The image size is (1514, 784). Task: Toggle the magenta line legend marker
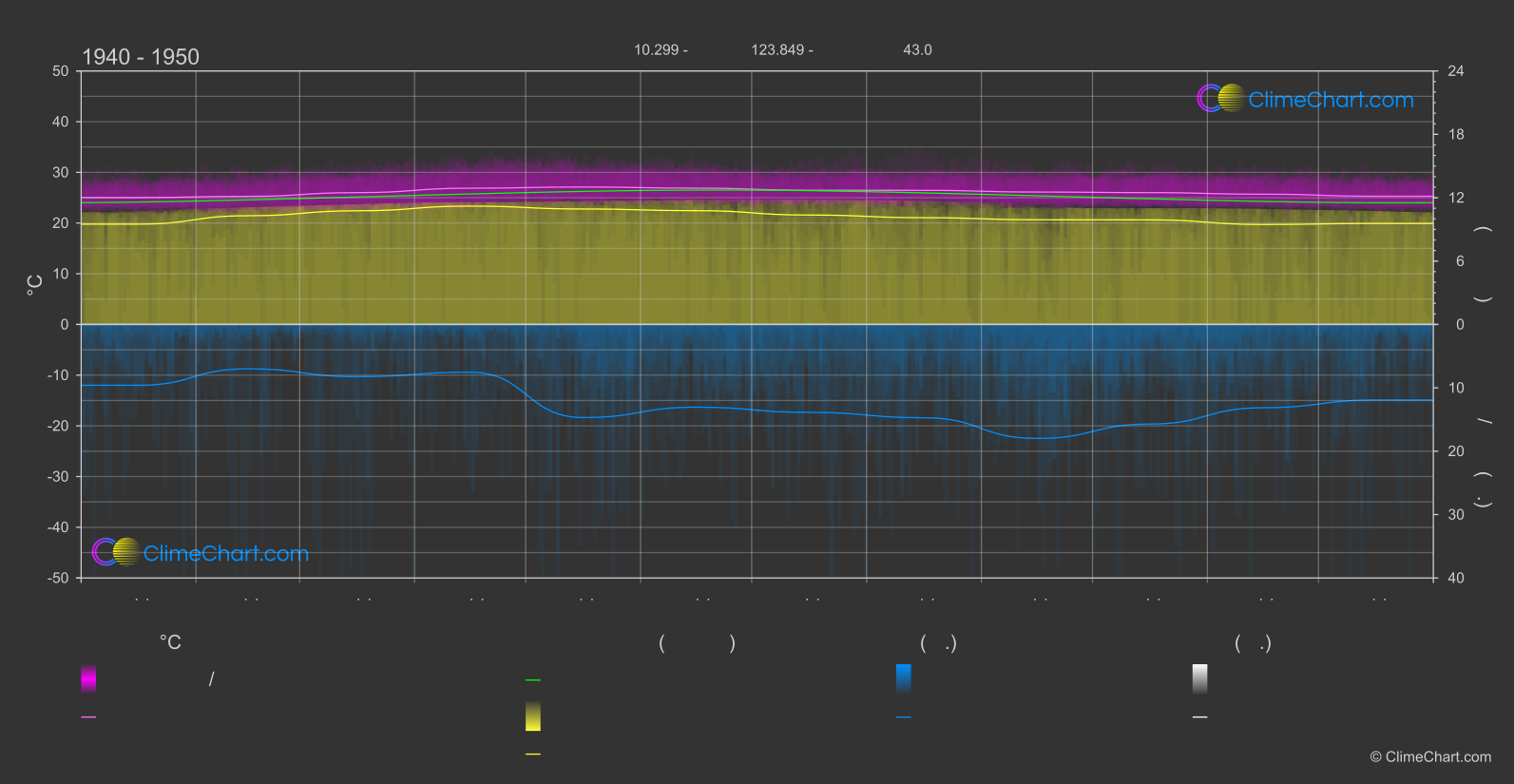tap(88, 717)
